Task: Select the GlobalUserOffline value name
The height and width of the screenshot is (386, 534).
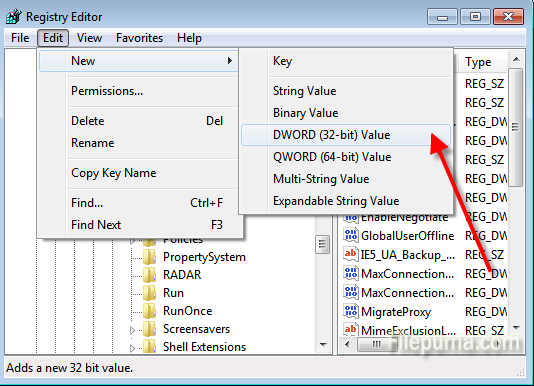Action: tap(408, 236)
